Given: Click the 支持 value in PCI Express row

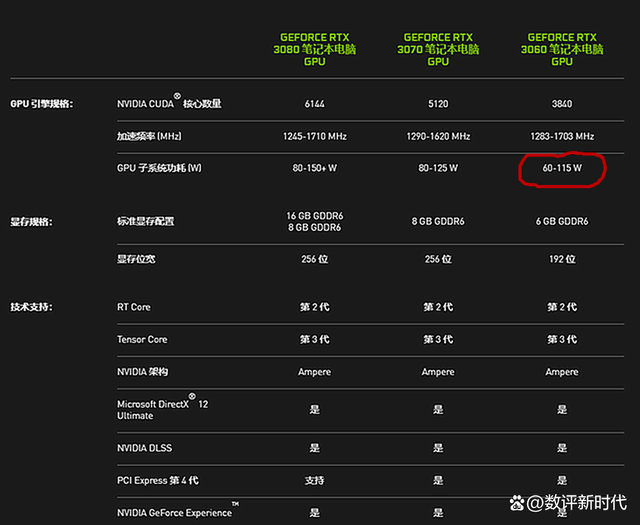Looking at the screenshot, I should coord(314,481).
